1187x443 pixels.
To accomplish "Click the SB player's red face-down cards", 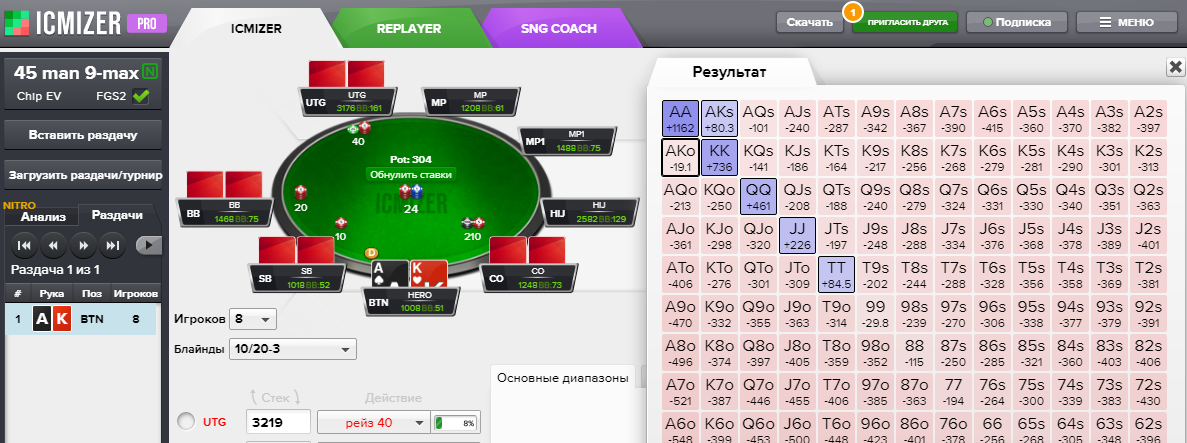I will [x=298, y=250].
